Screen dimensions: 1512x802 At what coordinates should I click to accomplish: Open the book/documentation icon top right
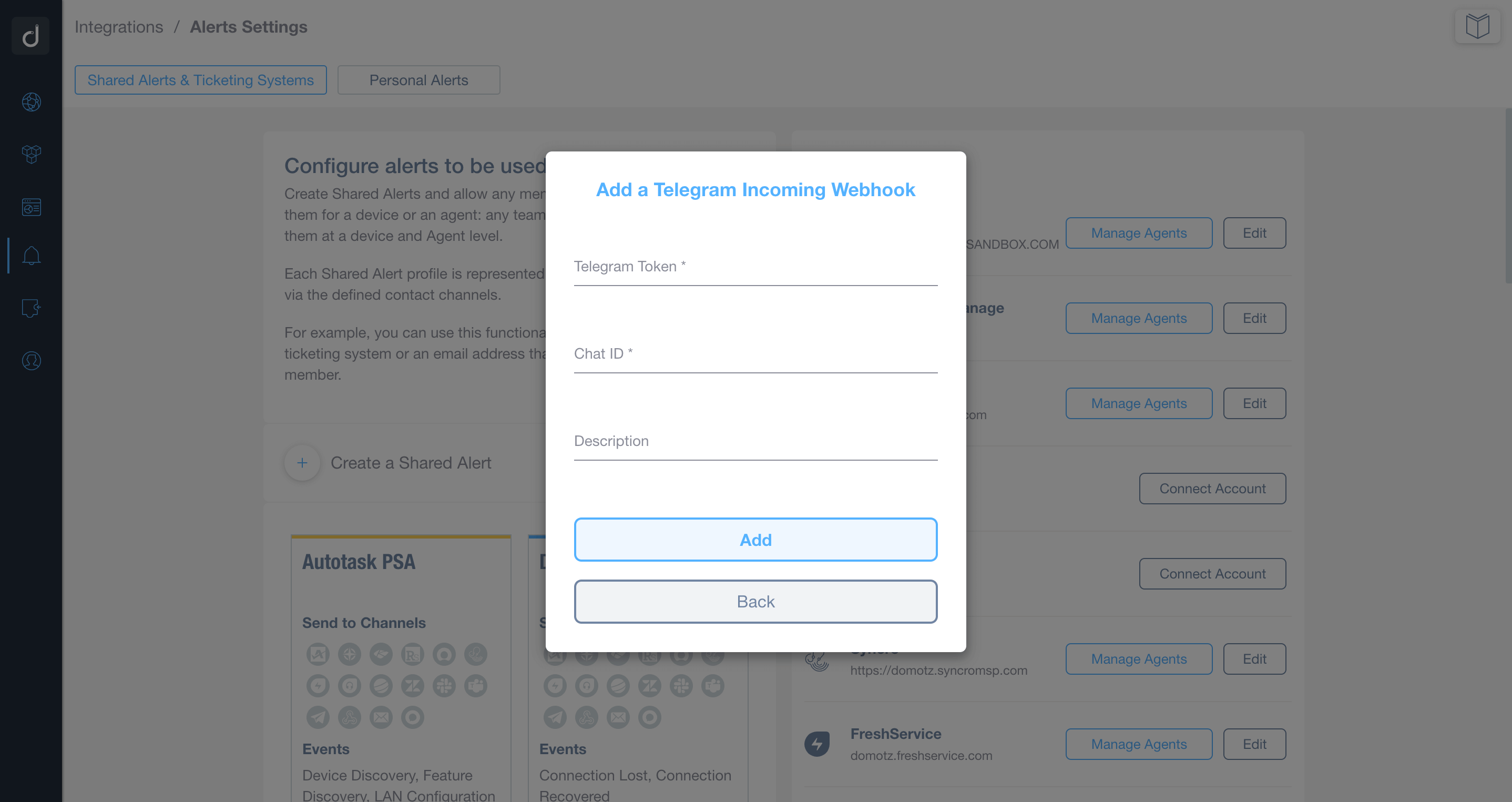[1478, 27]
